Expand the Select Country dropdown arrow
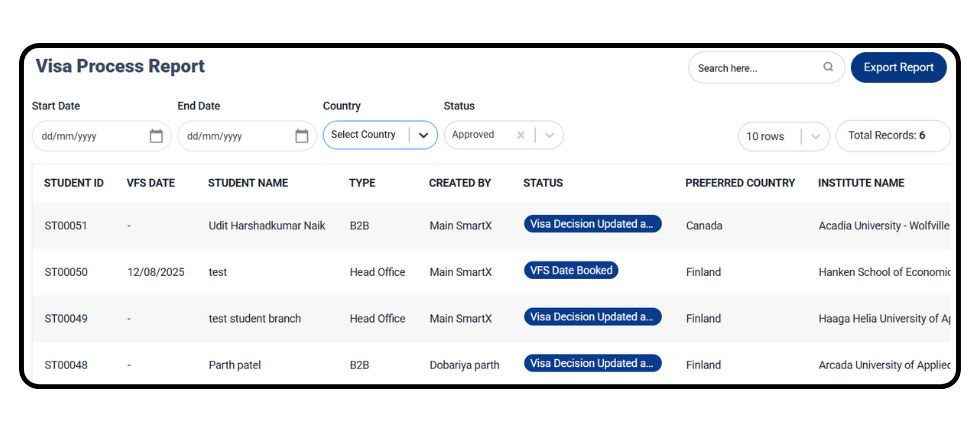This screenshot has height=430, width=980. pos(423,135)
